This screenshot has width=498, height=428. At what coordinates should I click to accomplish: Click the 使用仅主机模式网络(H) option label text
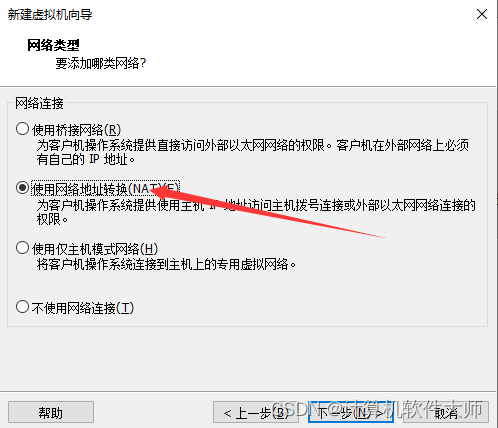[95, 249]
